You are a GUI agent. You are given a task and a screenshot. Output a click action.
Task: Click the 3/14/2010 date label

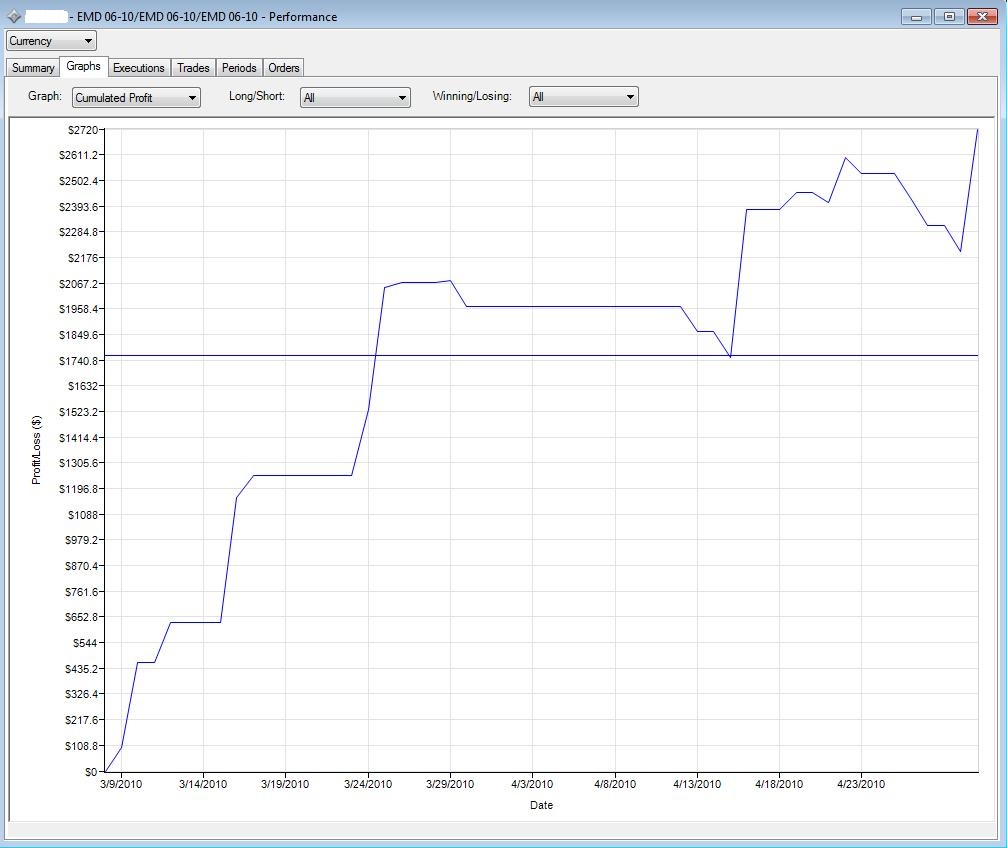203,784
